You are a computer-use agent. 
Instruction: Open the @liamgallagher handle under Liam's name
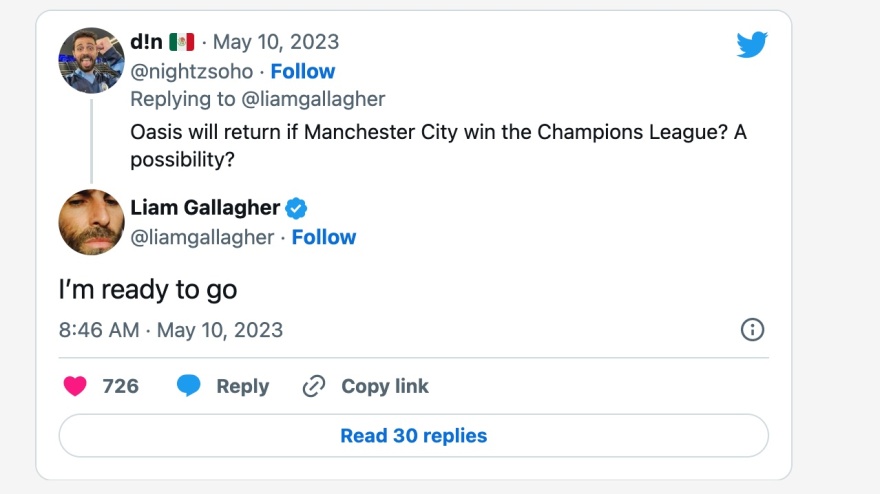pyautogui.click(x=202, y=237)
